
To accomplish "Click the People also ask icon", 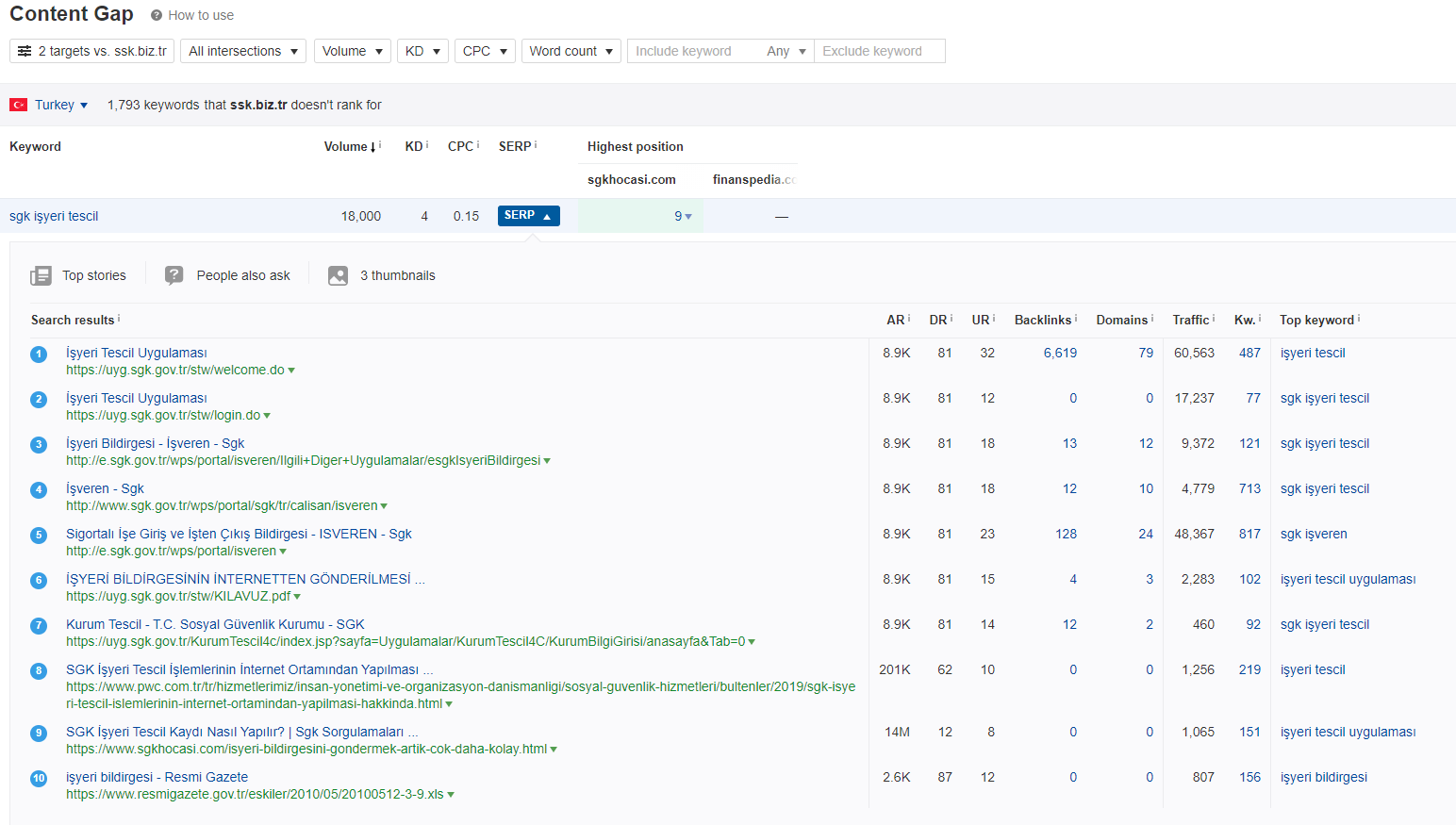I will click(x=174, y=275).
